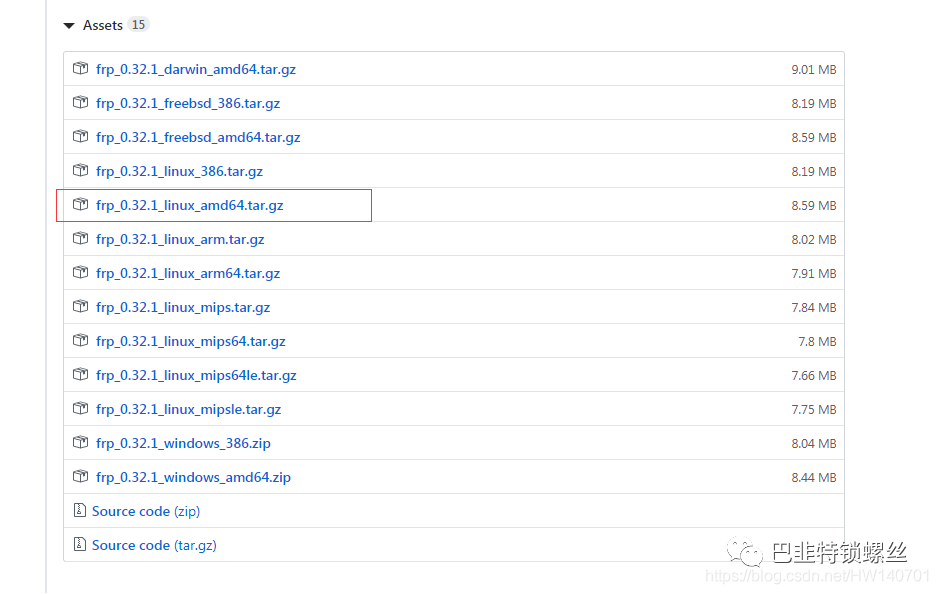Download frp_0.32.1_linux_386.tar.gz
938x594 pixels.
click(x=179, y=172)
